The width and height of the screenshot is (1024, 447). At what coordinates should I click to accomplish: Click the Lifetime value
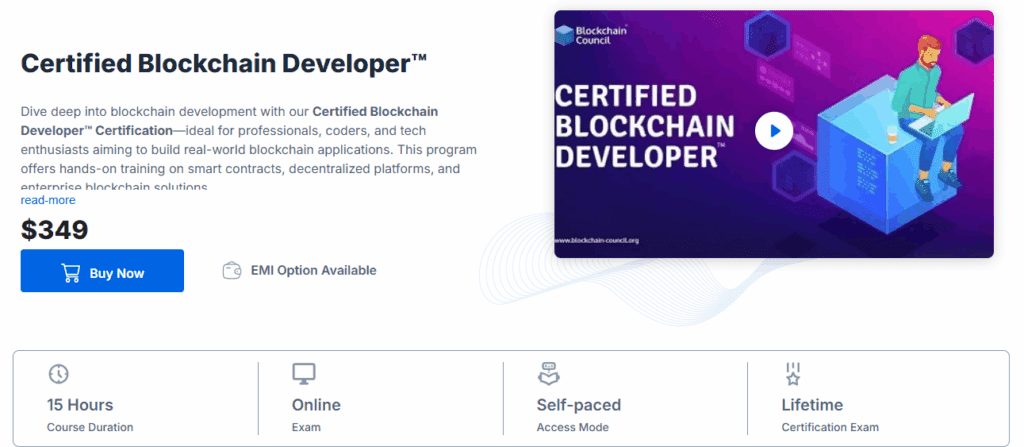pyautogui.click(x=812, y=405)
